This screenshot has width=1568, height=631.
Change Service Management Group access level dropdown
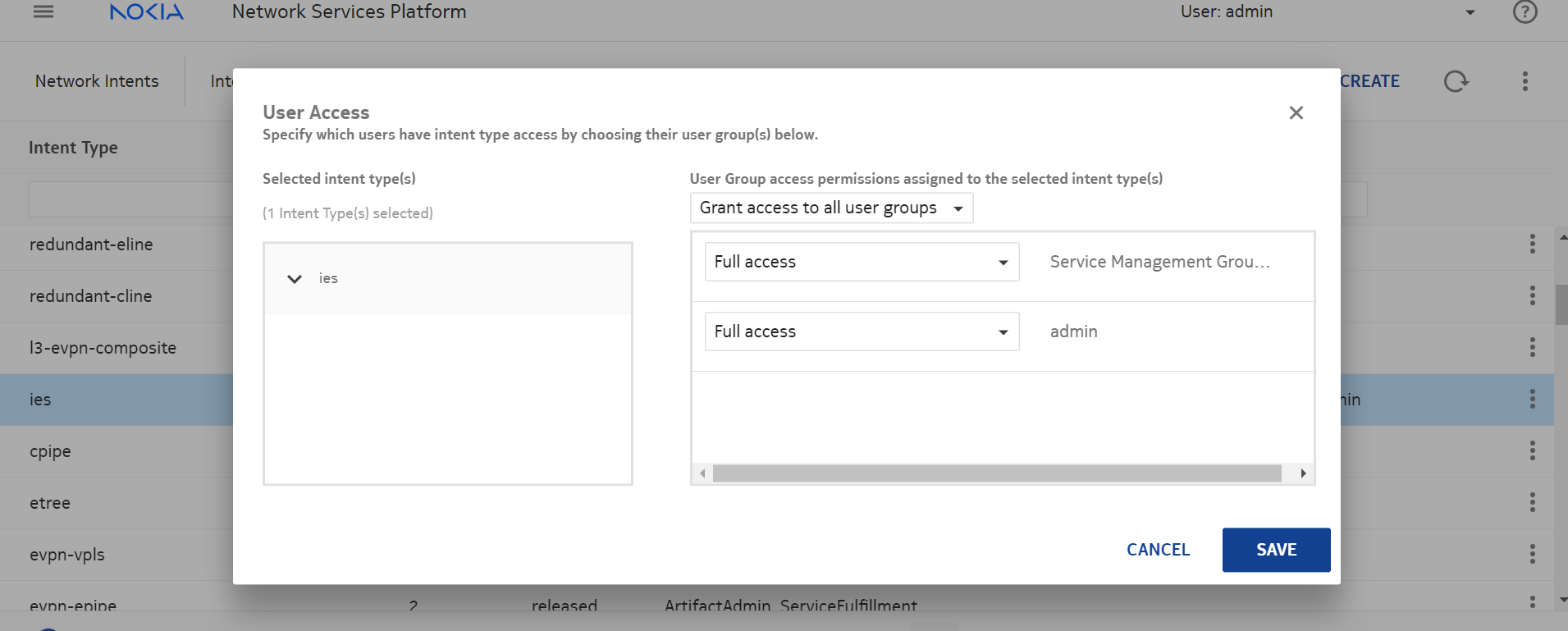862,262
